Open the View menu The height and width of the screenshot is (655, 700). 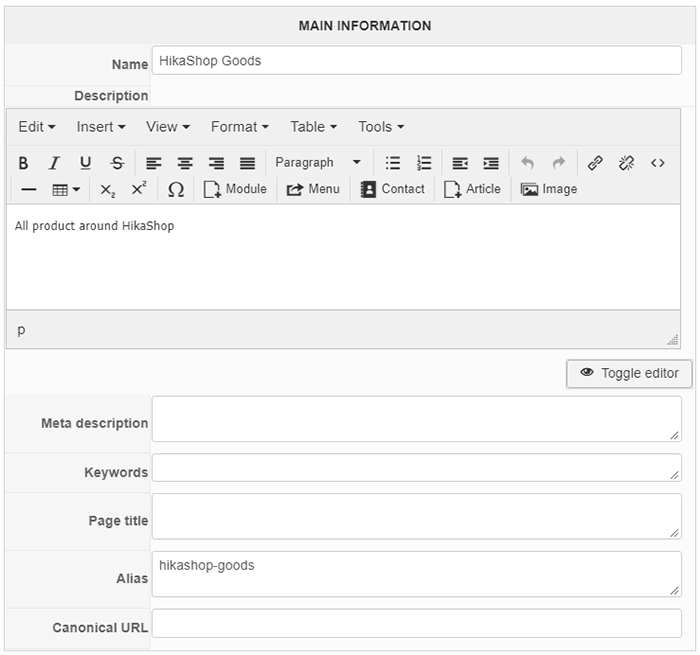168,127
